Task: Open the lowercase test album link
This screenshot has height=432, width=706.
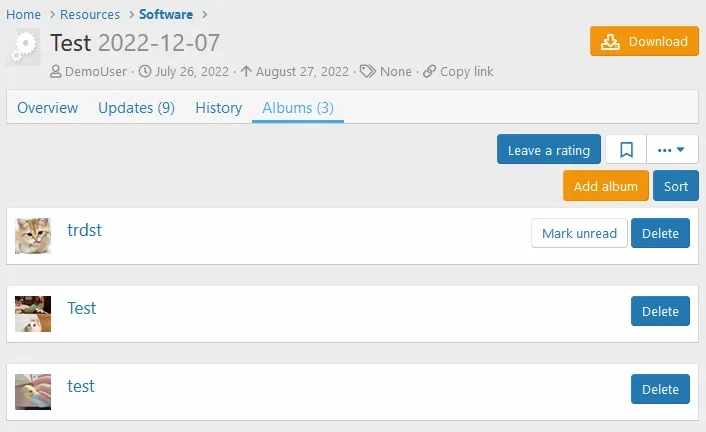Action: pyautogui.click(x=81, y=386)
